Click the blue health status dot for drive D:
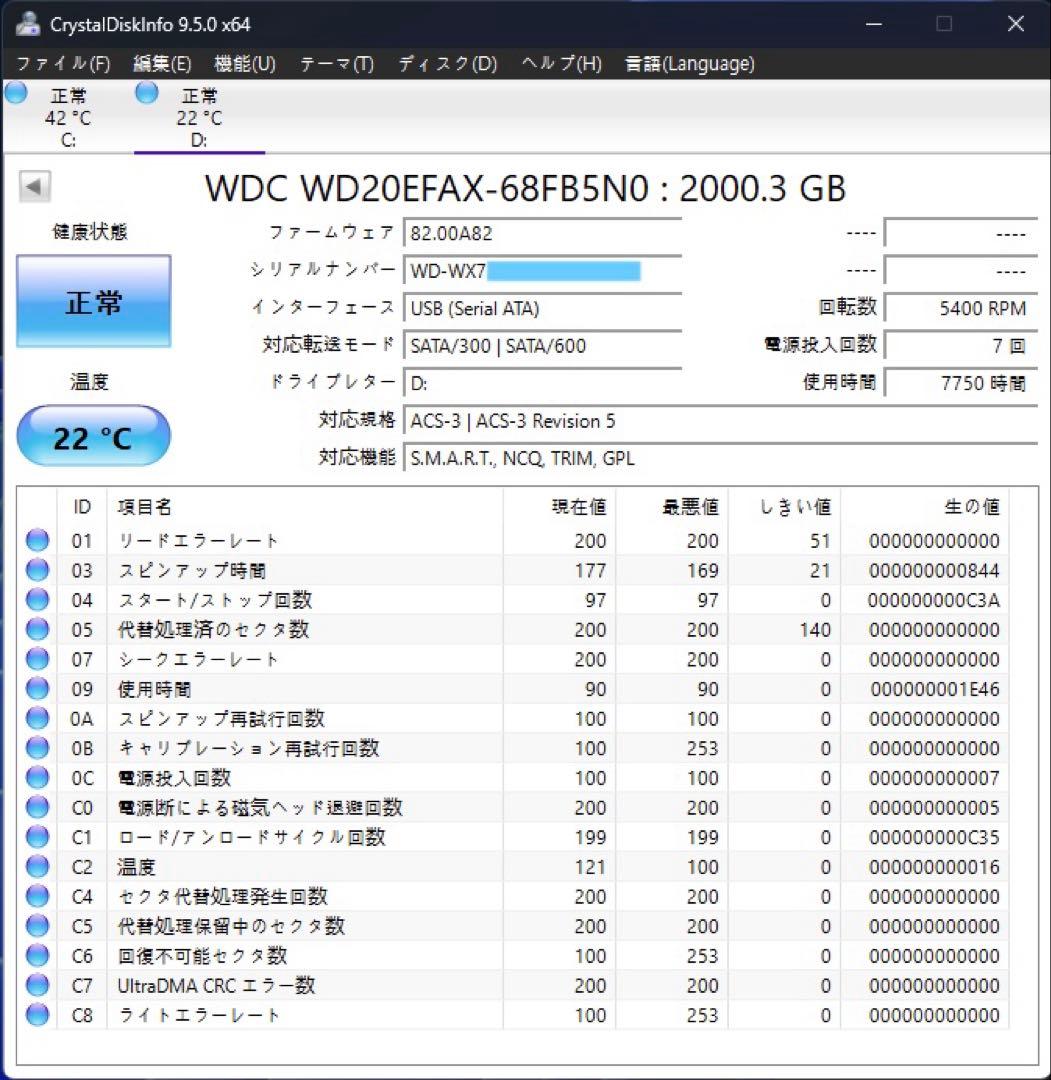This screenshot has width=1051, height=1080. [146, 92]
